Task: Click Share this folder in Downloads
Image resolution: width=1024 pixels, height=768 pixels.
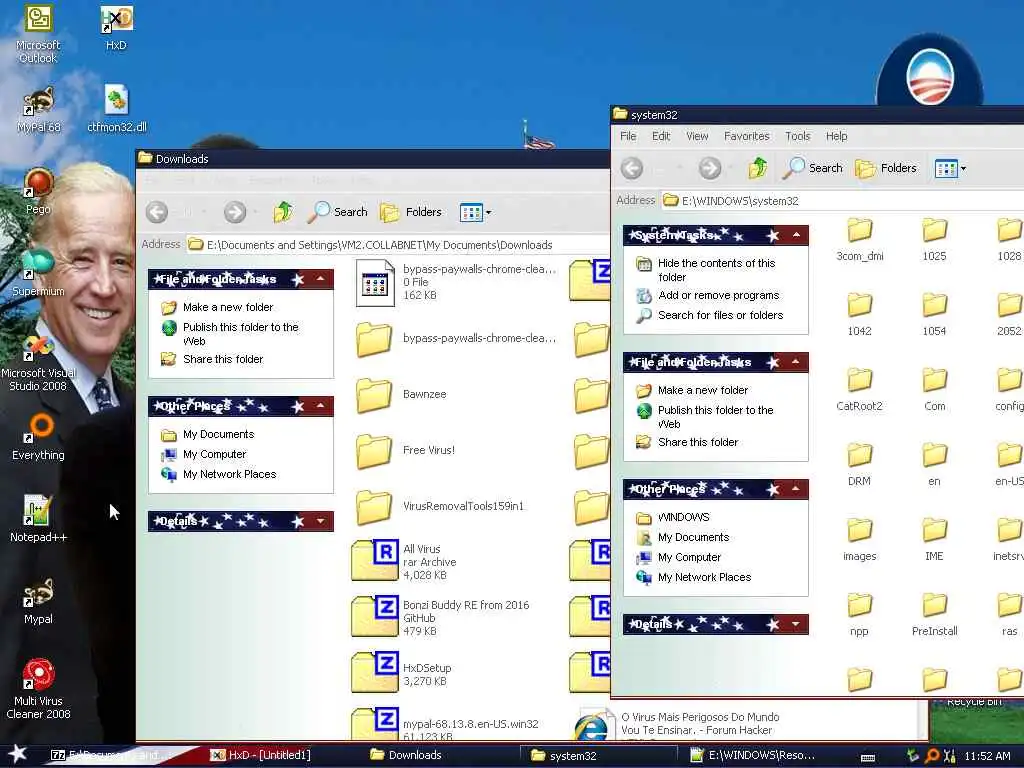Action: point(212,359)
